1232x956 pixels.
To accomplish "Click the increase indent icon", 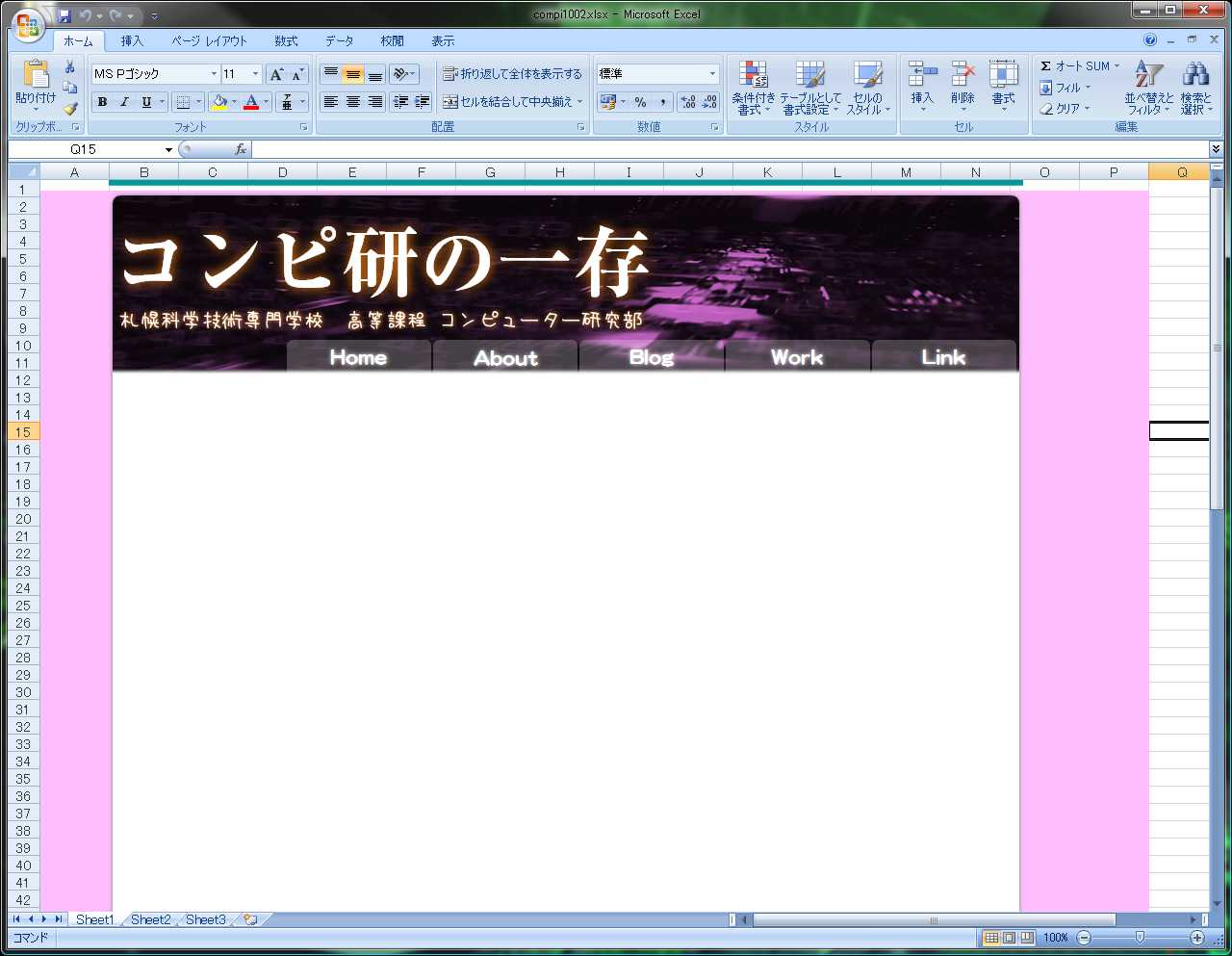I will coord(423,102).
